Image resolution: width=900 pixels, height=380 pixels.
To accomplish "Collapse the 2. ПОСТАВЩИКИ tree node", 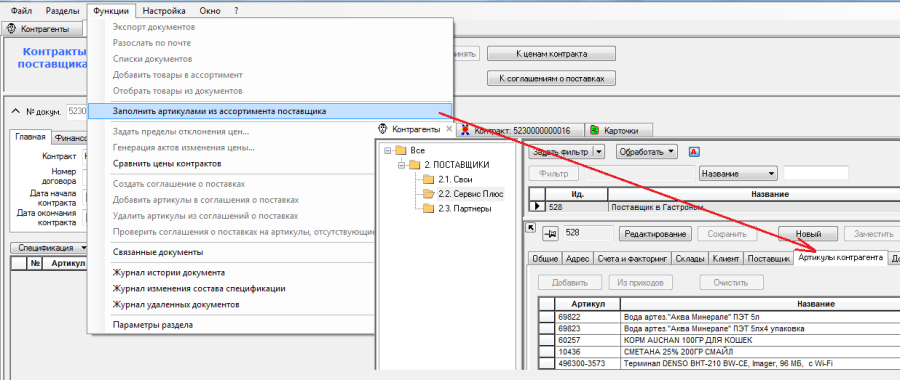I will tap(402, 165).
